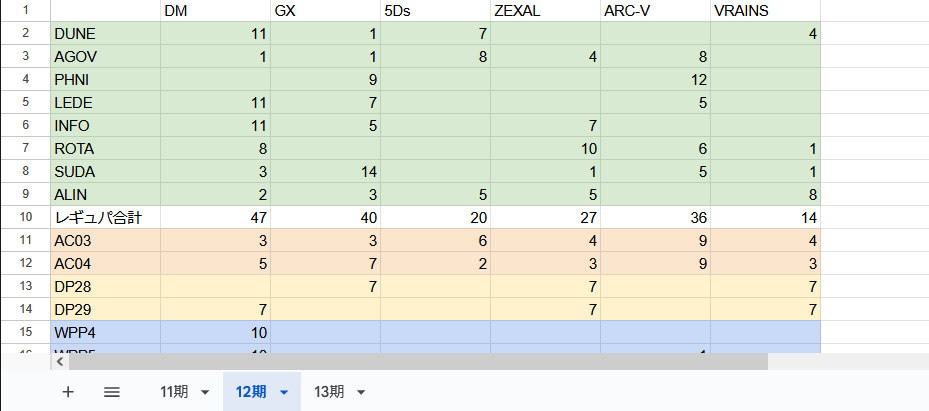Add a new sheet with plus button
Image resolution: width=929 pixels, height=411 pixels.
coord(68,392)
